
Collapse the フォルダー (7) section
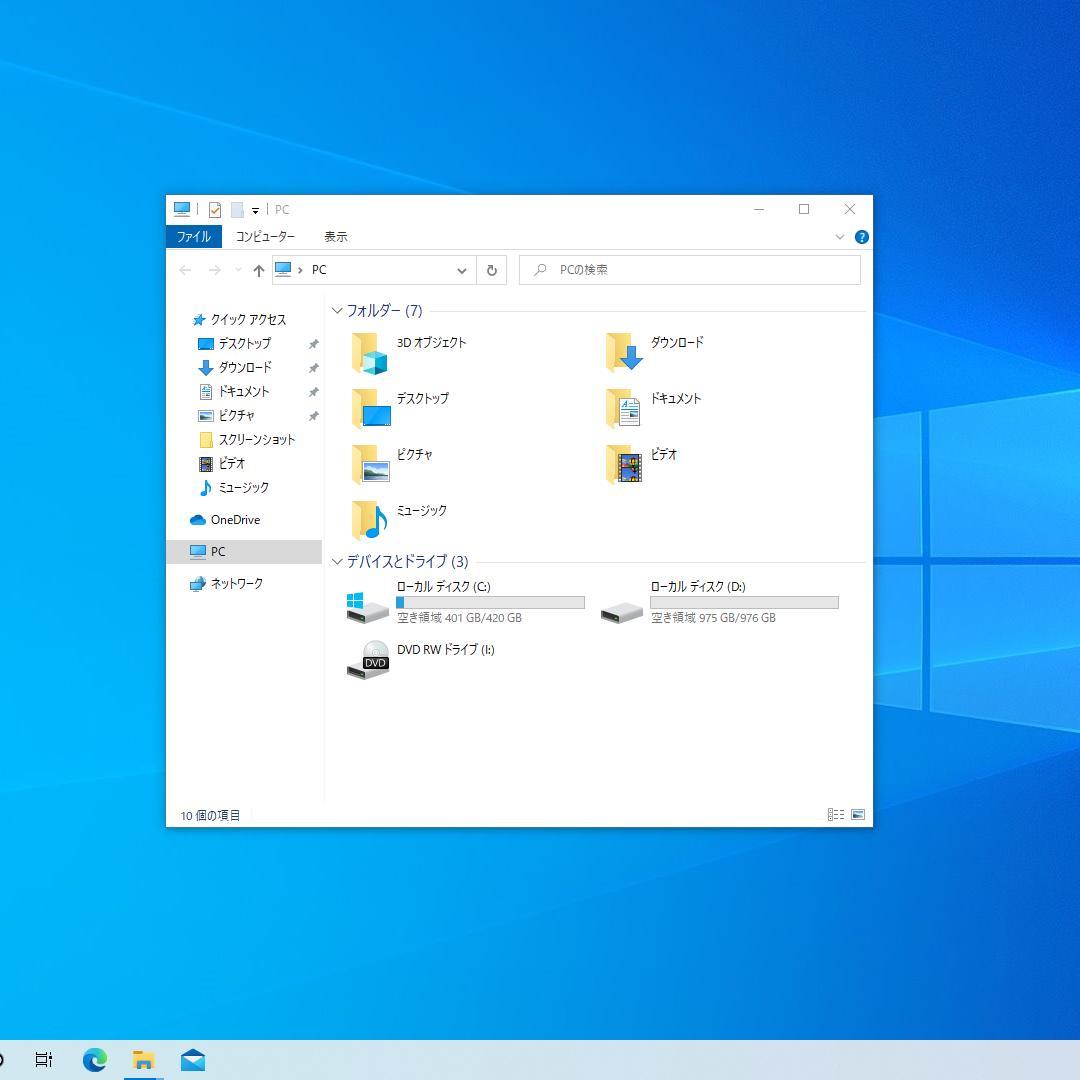(x=337, y=311)
